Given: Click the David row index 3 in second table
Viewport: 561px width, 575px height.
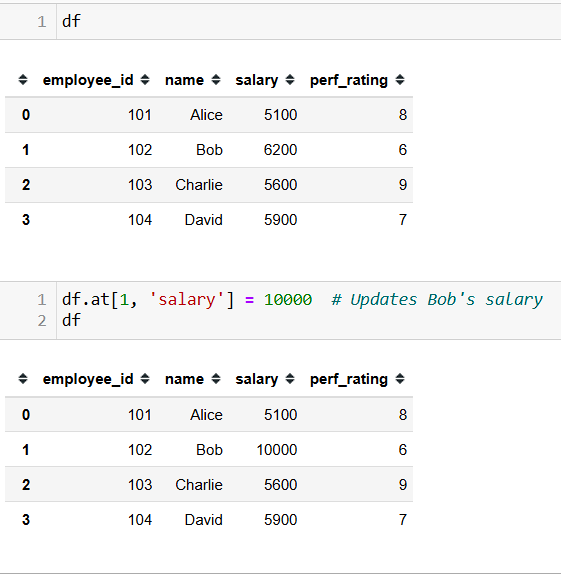Looking at the screenshot, I should tap(26, 520).
